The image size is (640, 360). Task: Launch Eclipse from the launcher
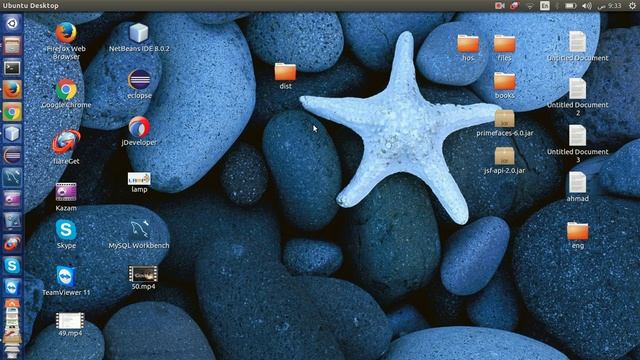pos(12,156)
